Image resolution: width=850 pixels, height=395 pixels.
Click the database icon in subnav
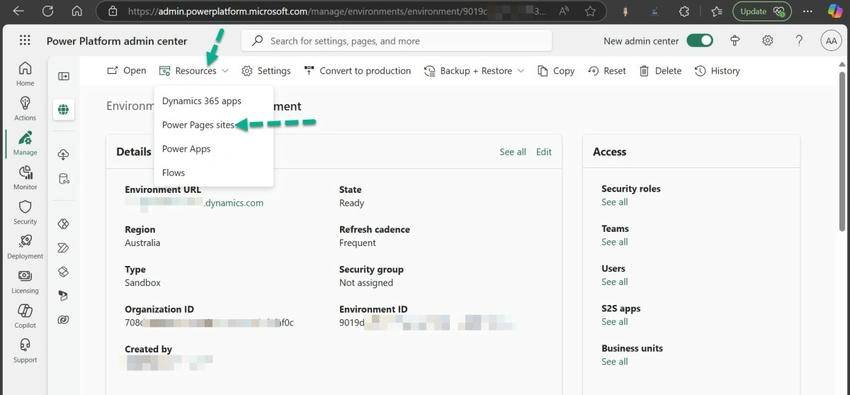click(63, 179)
